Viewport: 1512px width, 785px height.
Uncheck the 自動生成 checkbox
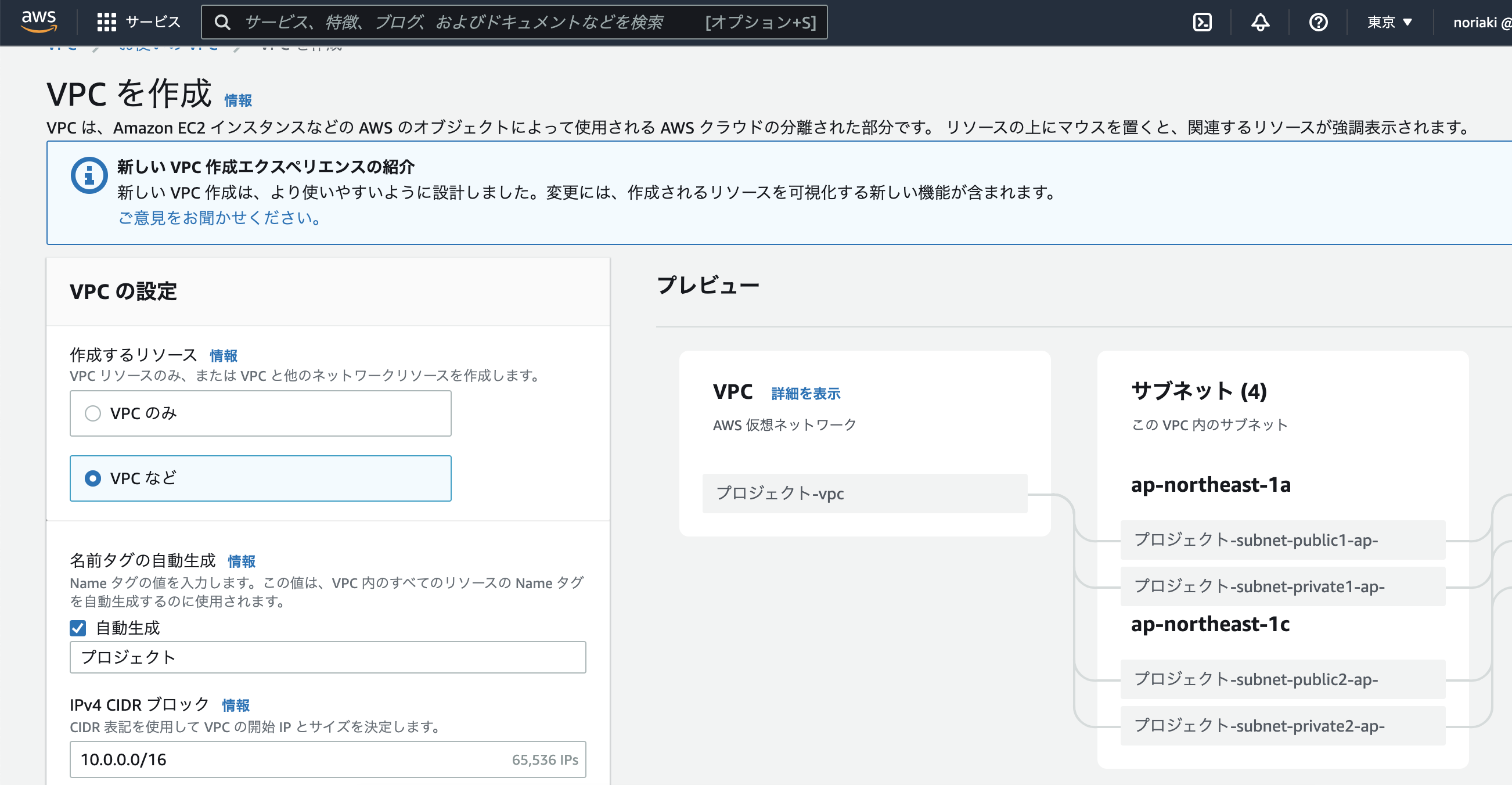[x=77, y=628]
